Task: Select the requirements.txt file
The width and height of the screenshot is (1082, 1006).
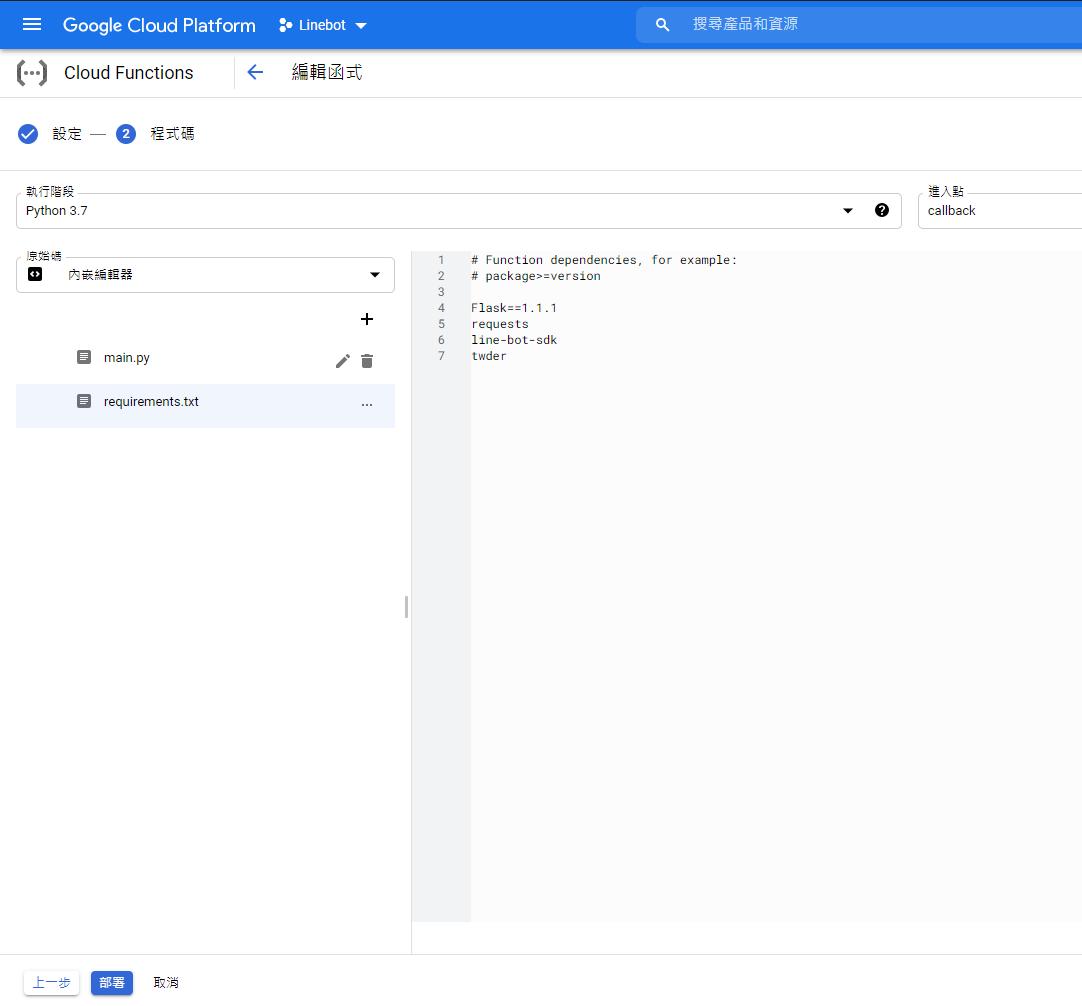Action: (x=206, y=406)
